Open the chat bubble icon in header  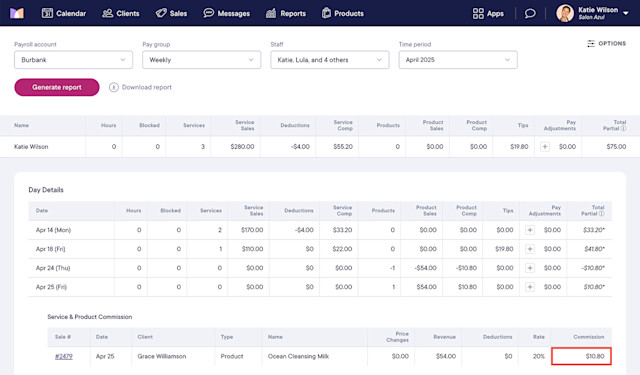(x=530, y=13)
